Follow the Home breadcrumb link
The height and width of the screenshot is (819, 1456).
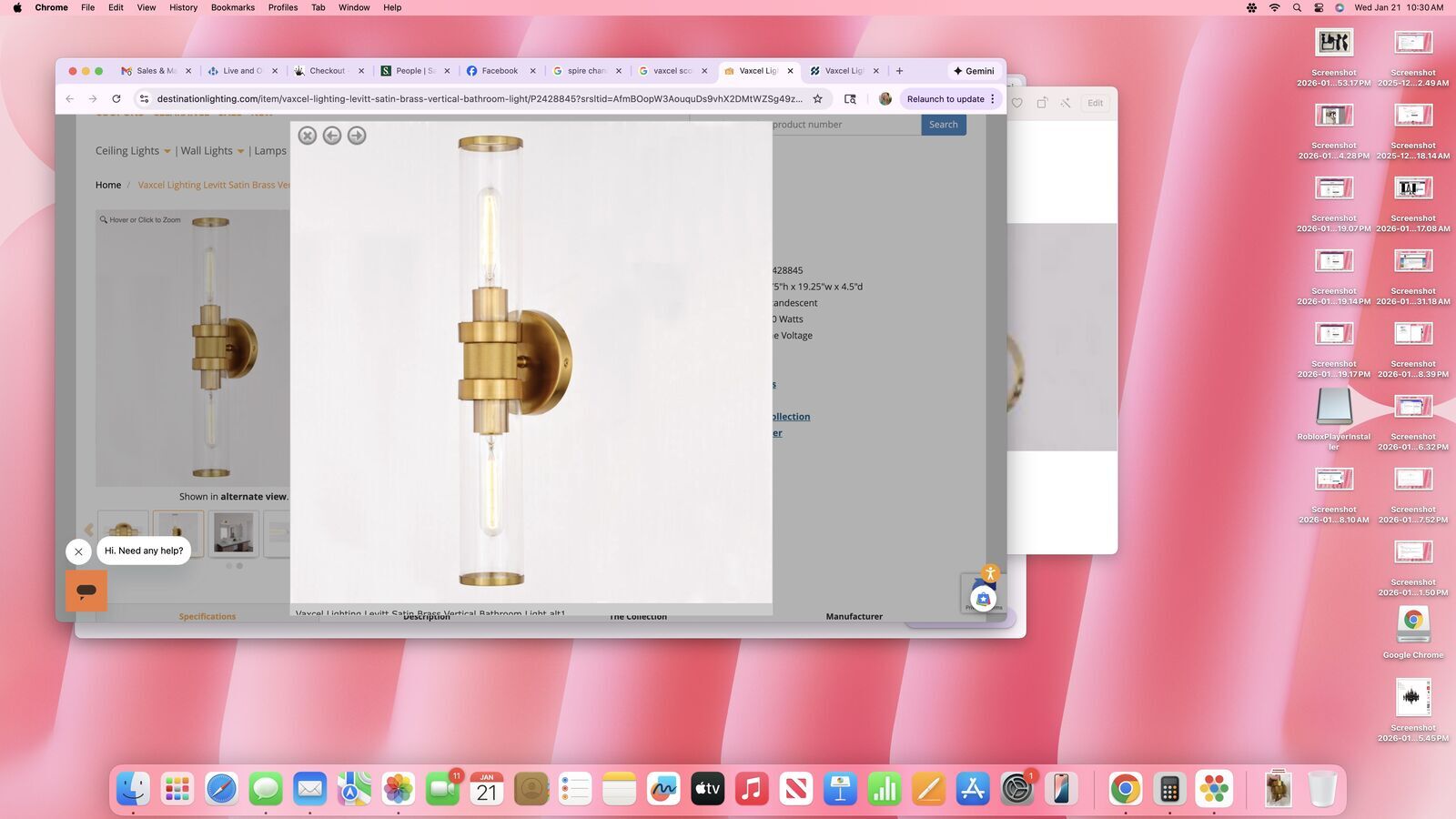click(x=108, y=185)
